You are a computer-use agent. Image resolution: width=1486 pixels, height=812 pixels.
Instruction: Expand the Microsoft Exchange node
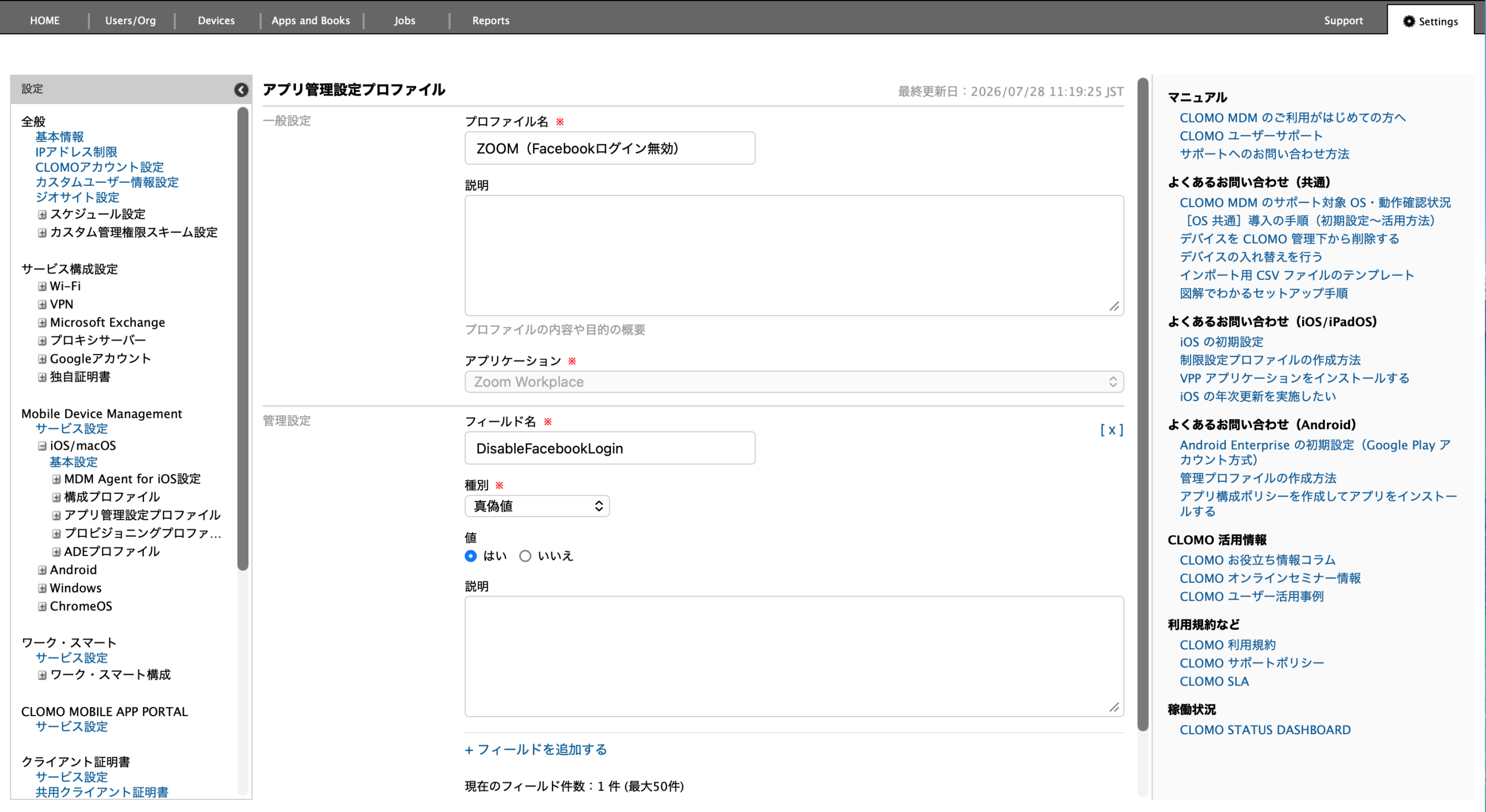coord(42,323)
